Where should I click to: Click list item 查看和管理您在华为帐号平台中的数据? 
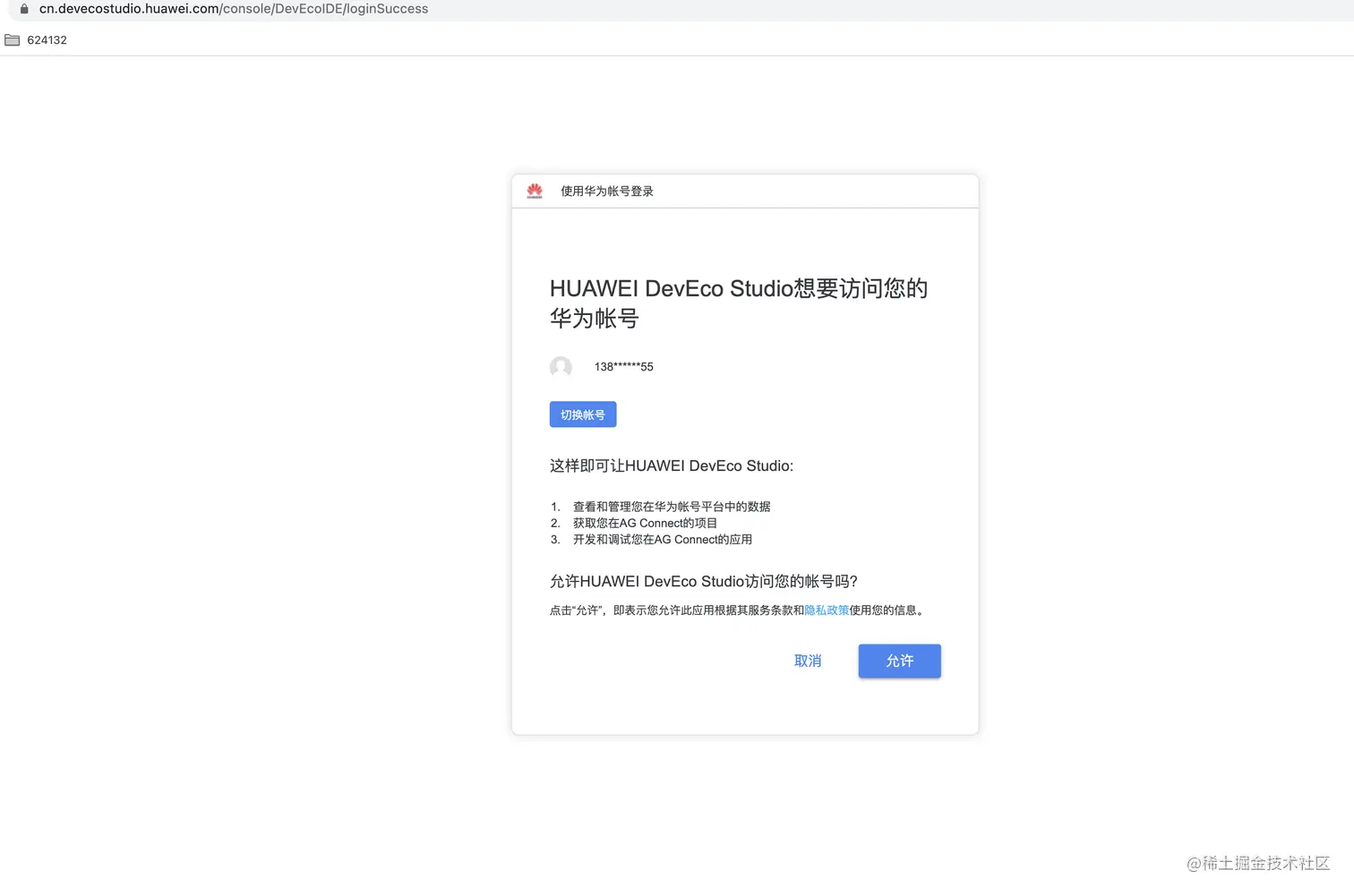click(672, 507)
